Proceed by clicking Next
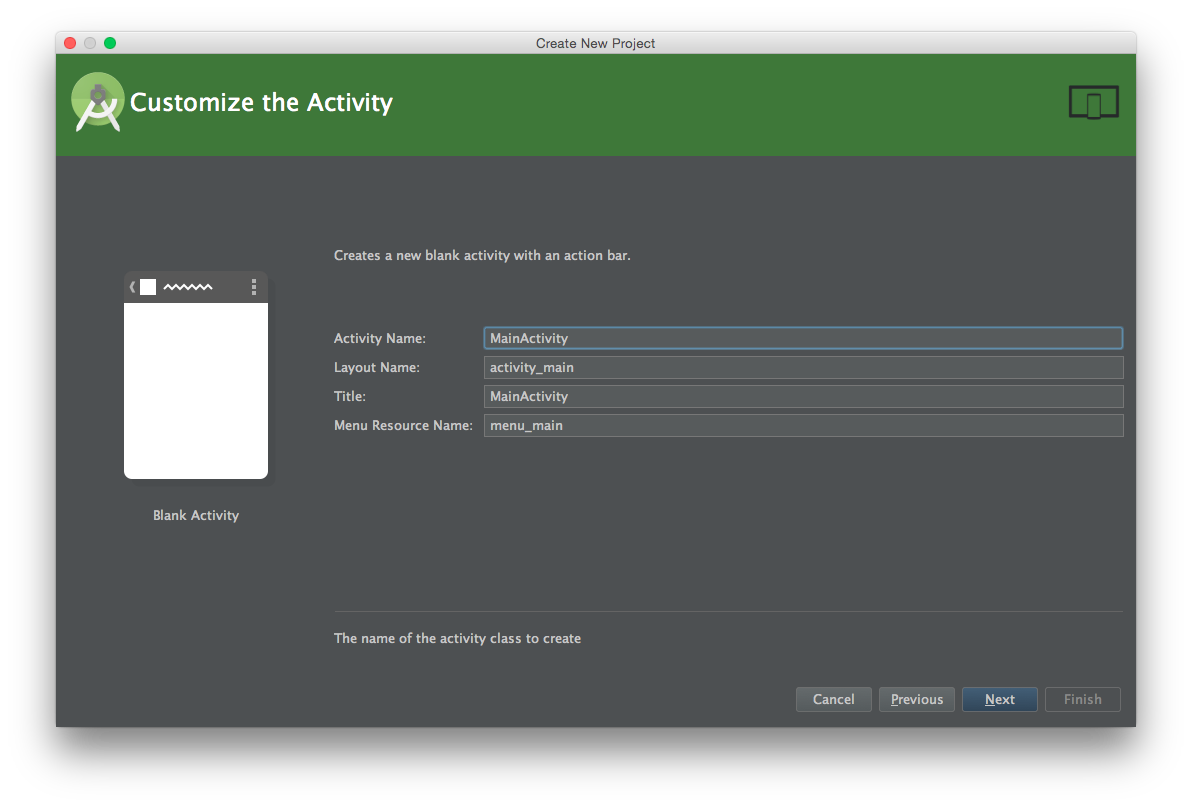Image resolution: width=1192 pixels, height=807 pixels. click(x=999, y=699)
